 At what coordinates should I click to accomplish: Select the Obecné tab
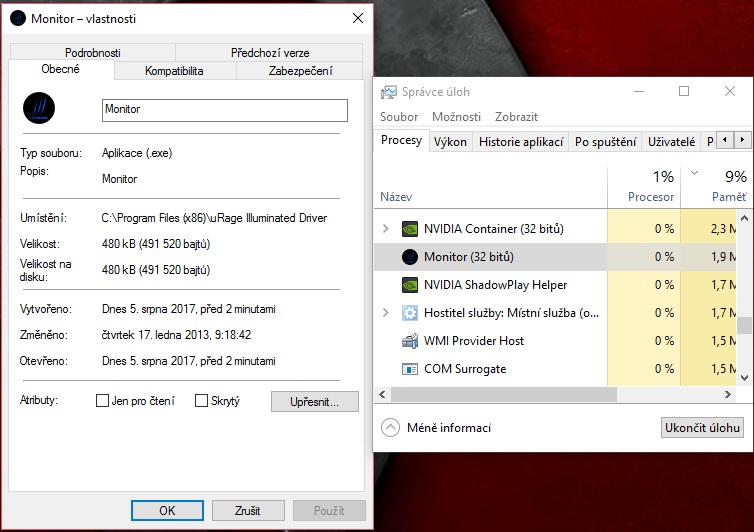[x=61, y=69]
